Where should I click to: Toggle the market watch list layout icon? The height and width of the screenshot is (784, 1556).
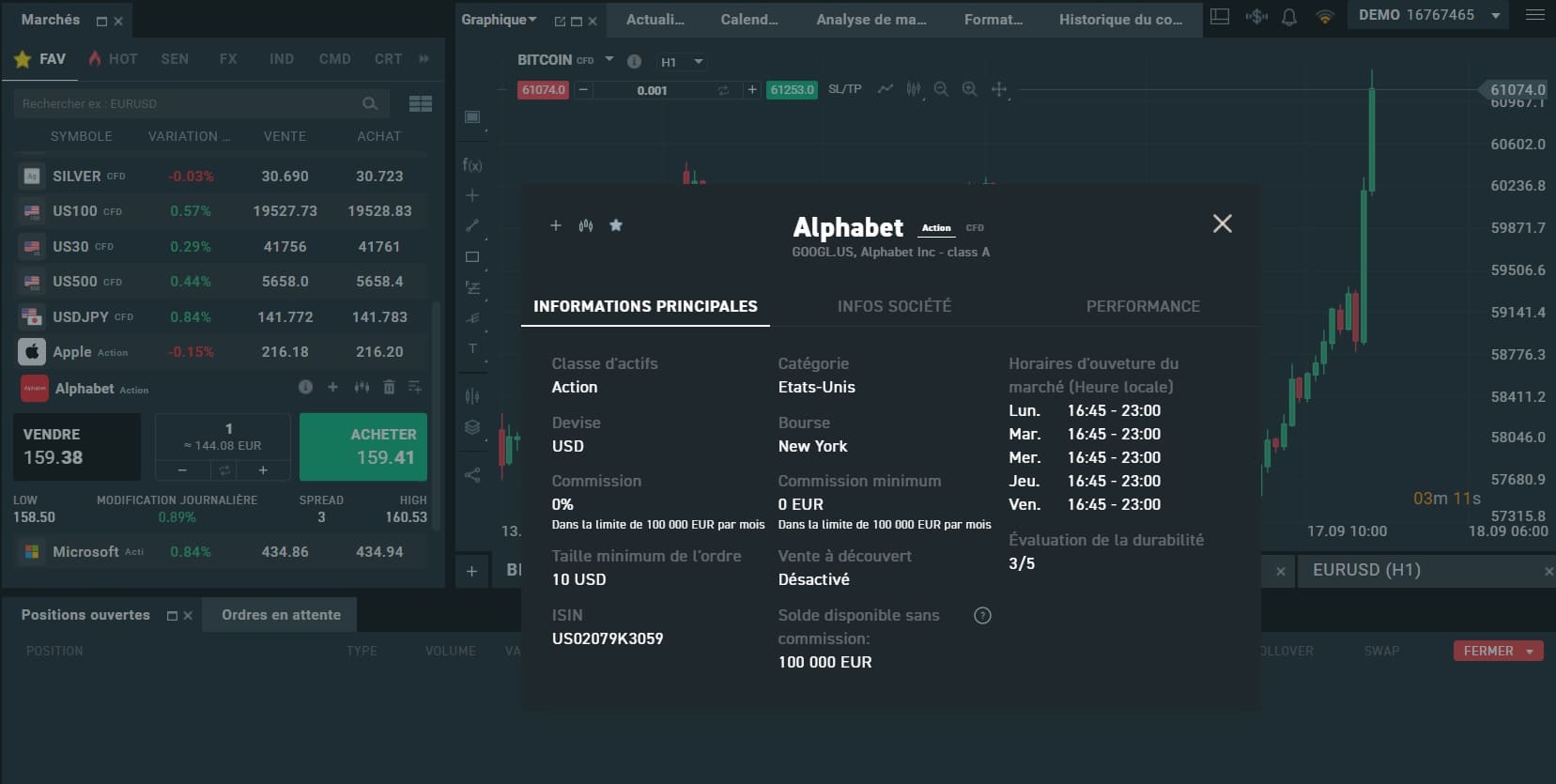pyautogui.click(x=421, y=103)
